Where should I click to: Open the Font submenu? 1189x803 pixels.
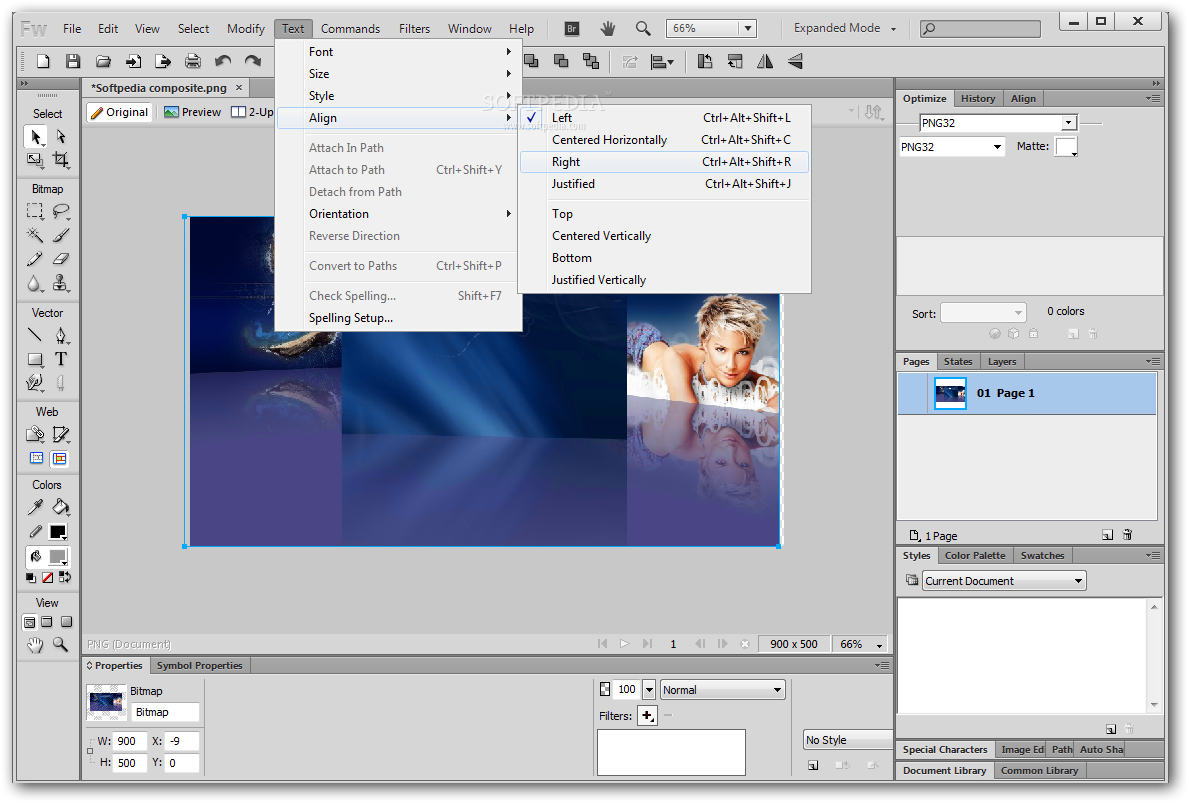399,52
